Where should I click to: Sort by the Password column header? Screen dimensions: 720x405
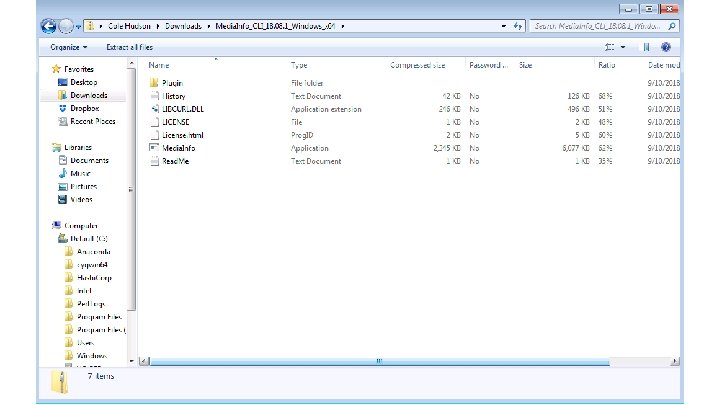(489, 65)
